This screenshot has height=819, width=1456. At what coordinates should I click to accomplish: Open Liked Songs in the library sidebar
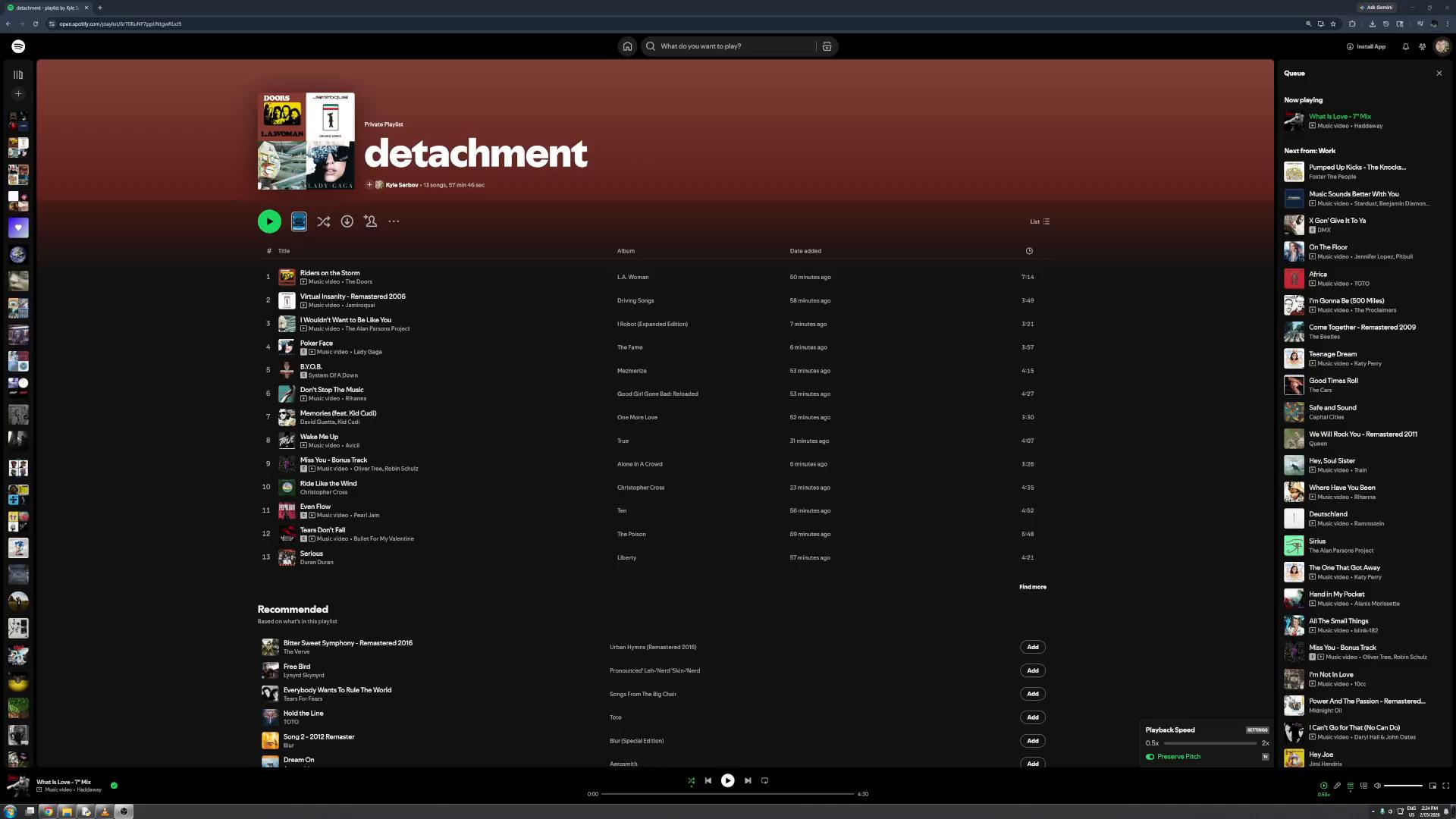pos(18,228)
